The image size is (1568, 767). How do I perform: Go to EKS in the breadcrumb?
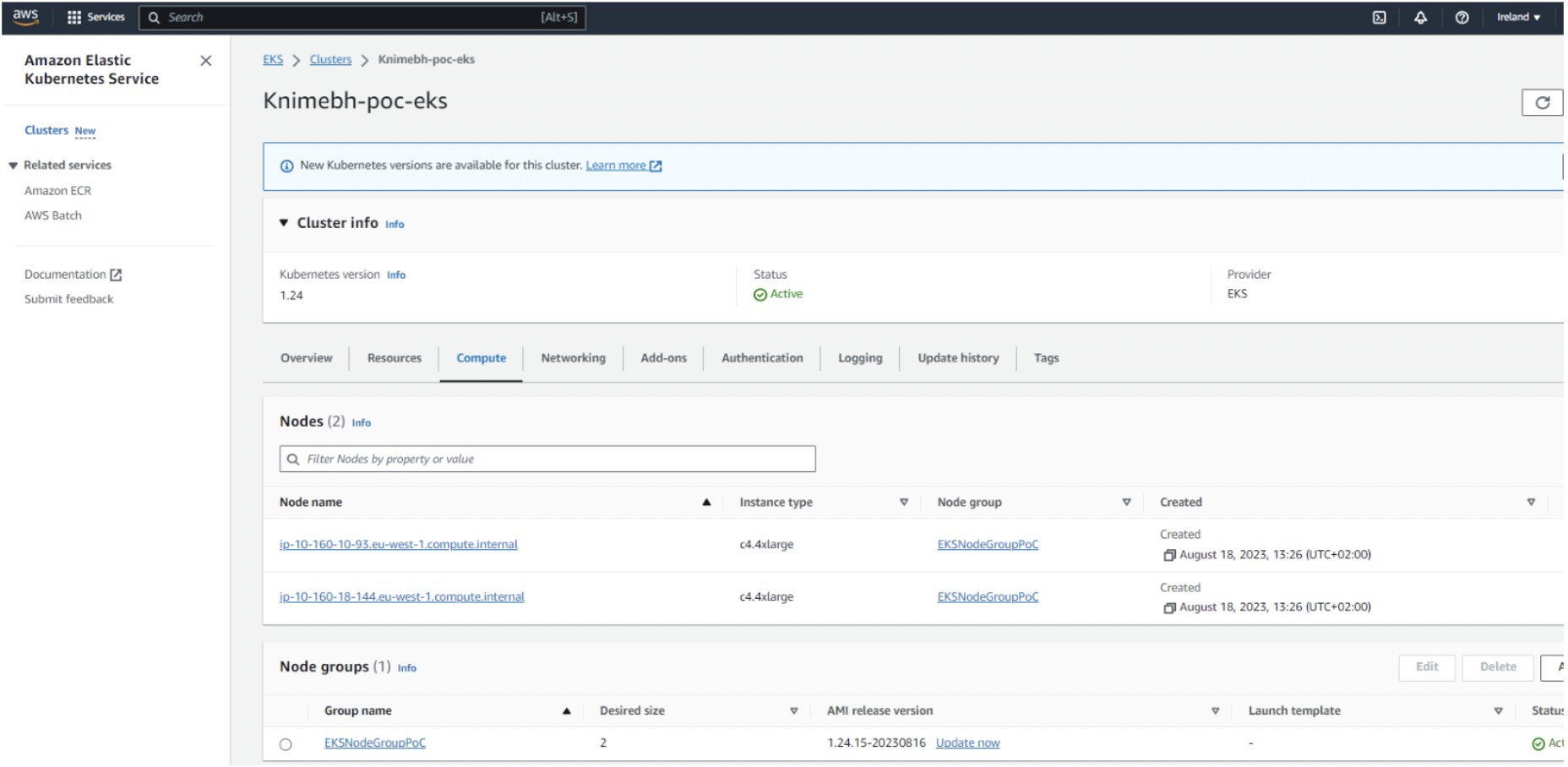pyautogui.click(x=273, y=60)
